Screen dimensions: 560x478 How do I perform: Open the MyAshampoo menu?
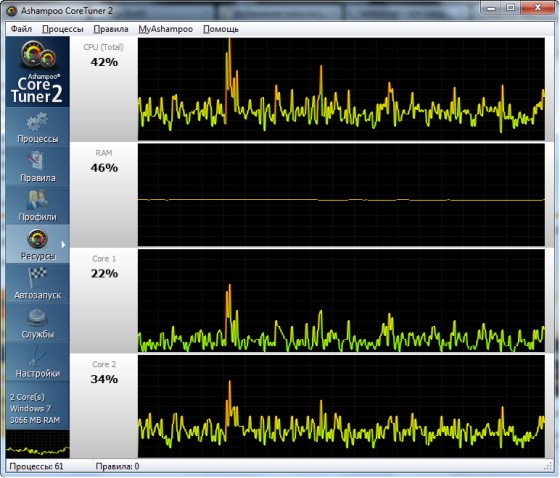coord(166,29)
